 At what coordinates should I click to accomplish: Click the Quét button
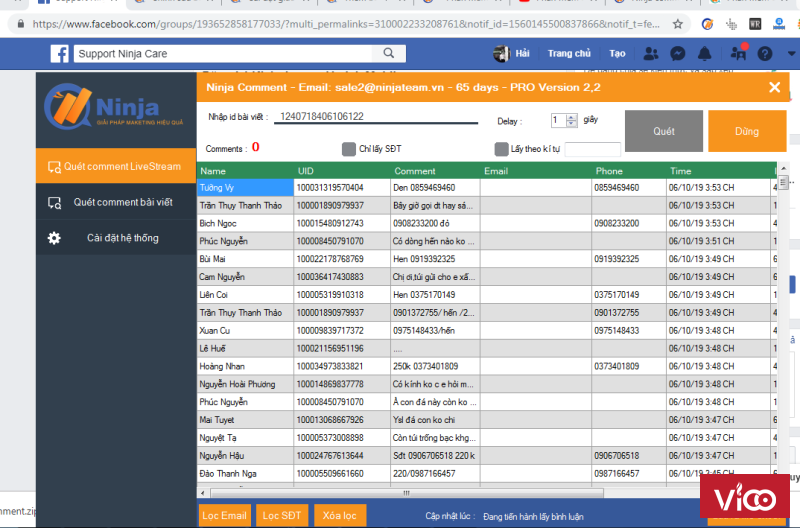tap(664, 131)
